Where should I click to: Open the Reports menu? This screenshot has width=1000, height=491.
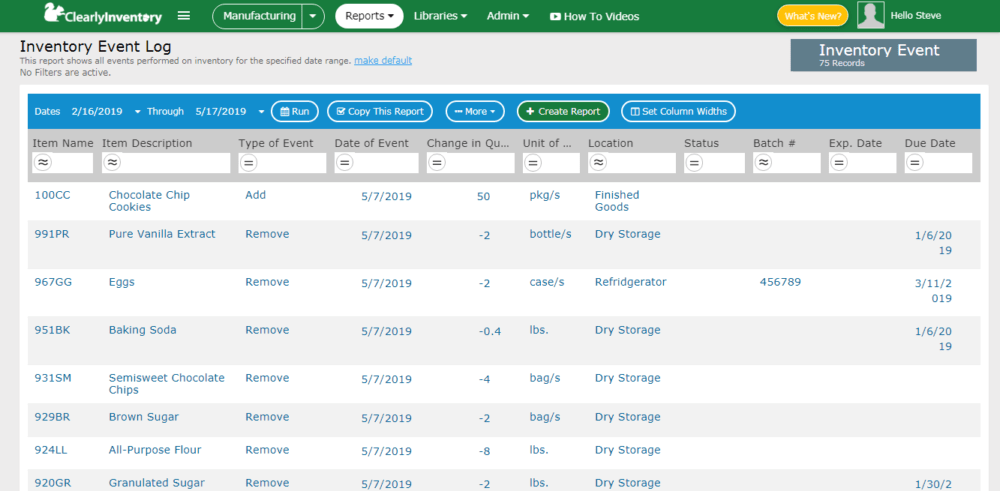coord(369,16)
